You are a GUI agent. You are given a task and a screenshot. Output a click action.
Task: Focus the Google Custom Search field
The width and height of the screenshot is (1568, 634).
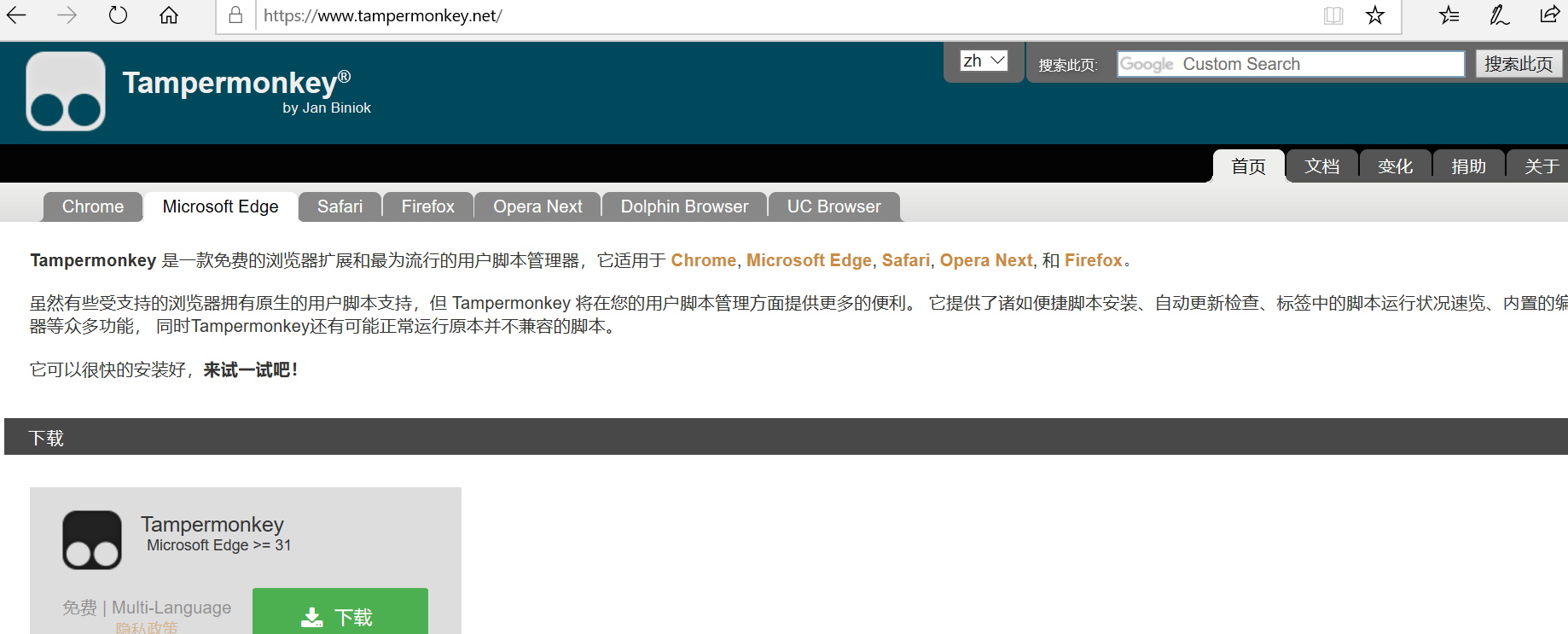click(1291, 64)
